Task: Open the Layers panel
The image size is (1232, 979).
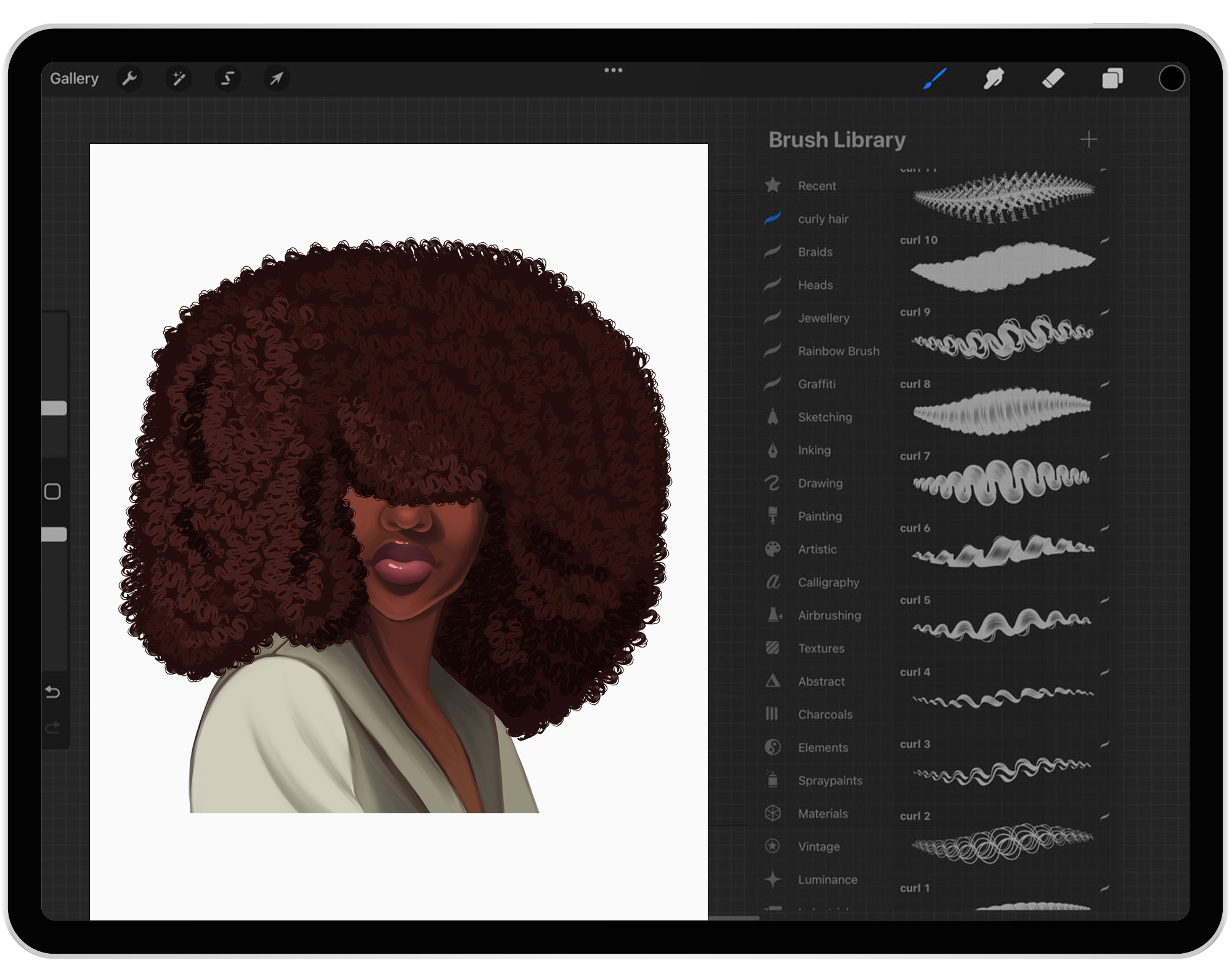Action: tap(1112, 79)
